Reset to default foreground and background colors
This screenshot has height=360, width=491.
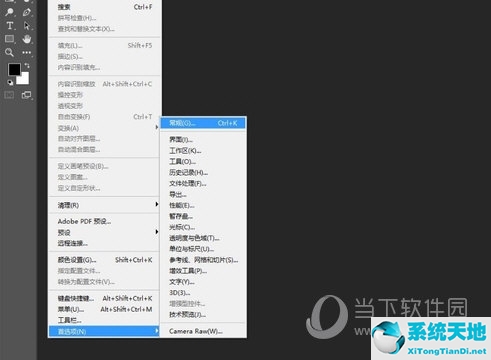10,82
